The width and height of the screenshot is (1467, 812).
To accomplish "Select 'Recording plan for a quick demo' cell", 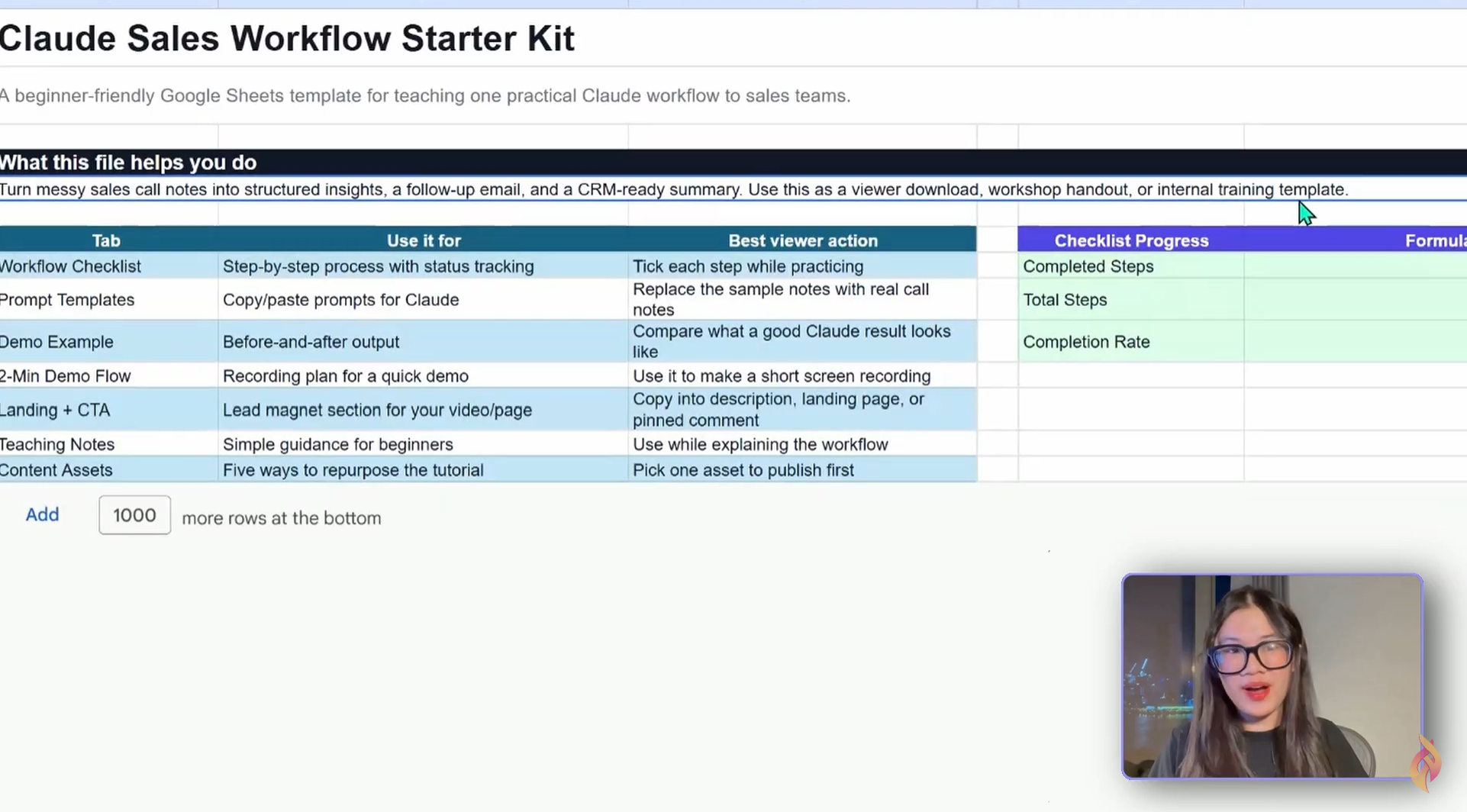I will [424, 376].
